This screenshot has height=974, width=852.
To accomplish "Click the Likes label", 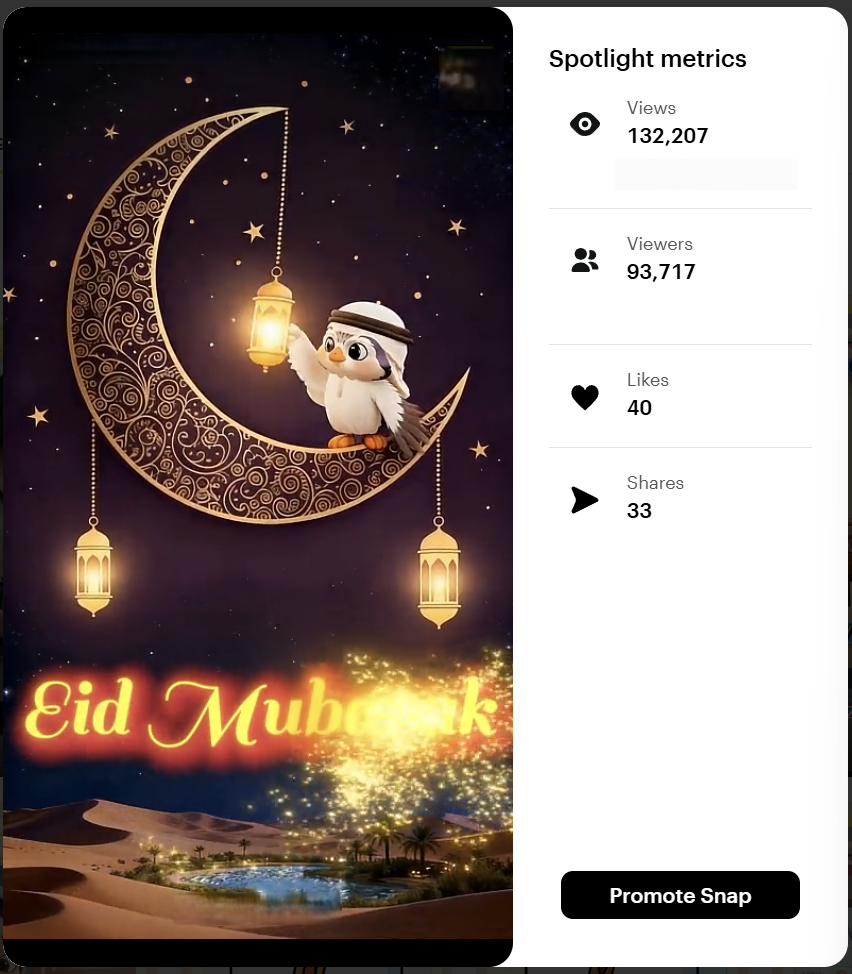I will coord(648,380).
